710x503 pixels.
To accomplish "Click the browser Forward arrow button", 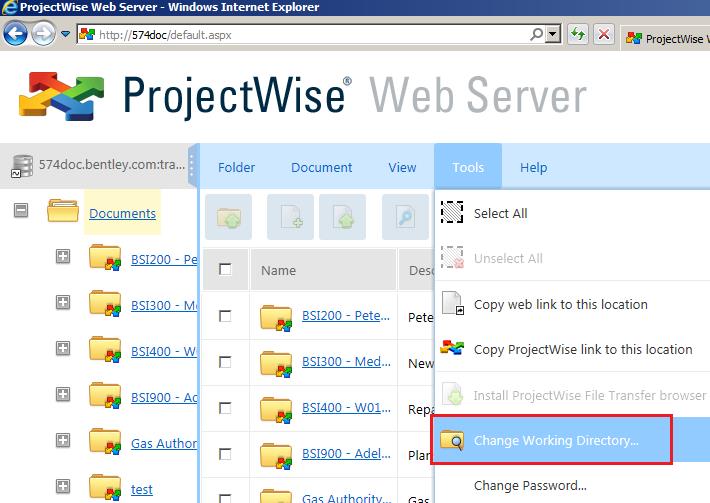I will click(x=43, y=33).
